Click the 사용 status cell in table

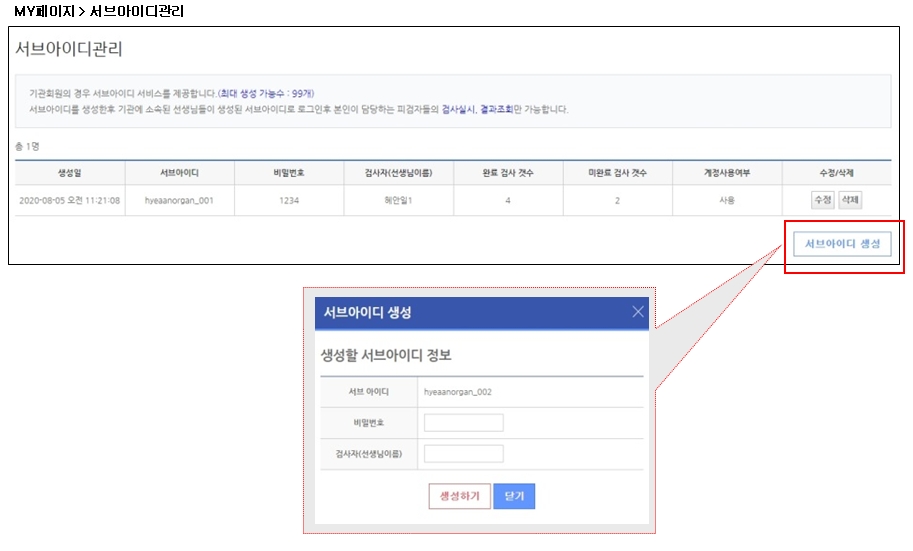(726, 201)
